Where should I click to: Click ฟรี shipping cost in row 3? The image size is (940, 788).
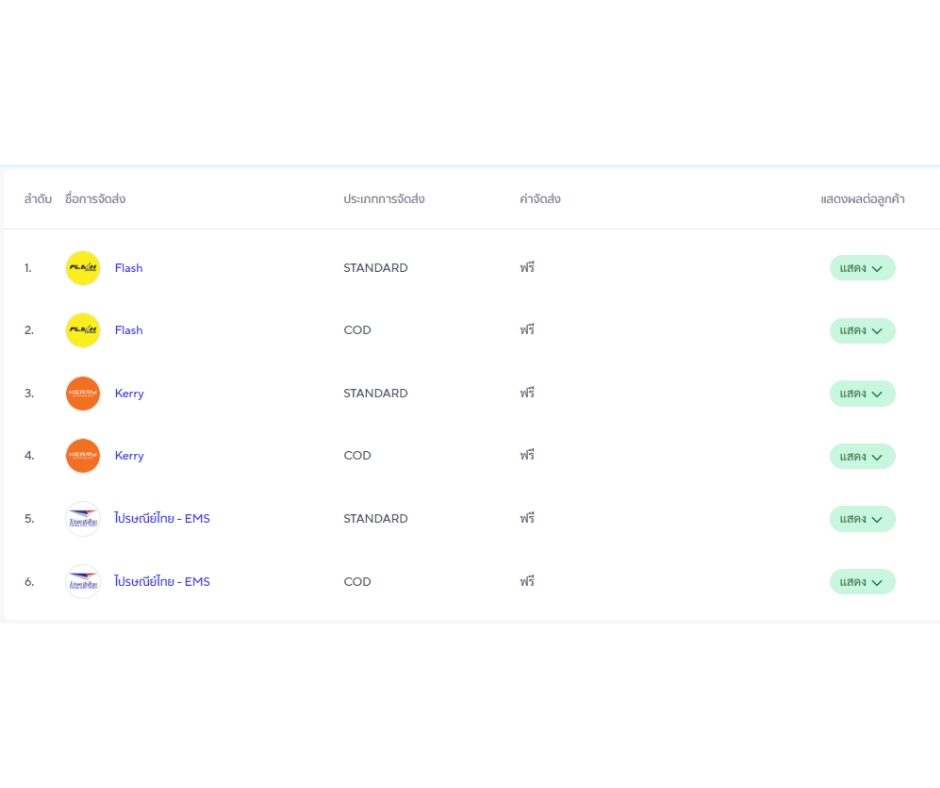[x=527, y=392]
